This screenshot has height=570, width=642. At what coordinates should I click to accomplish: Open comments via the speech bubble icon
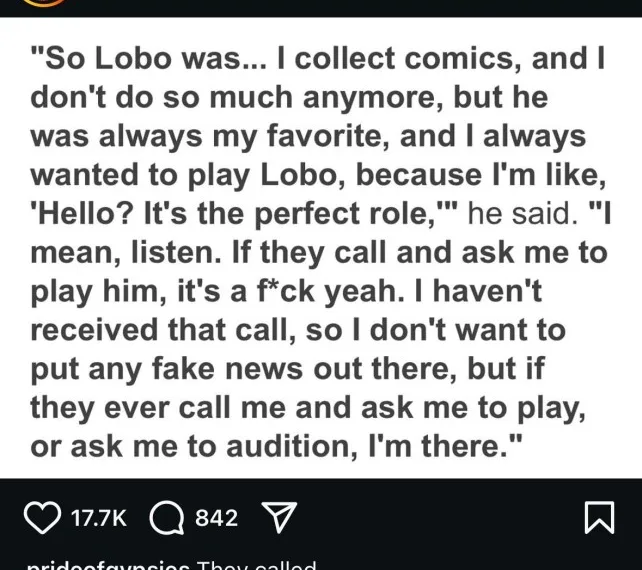[167, 517]
